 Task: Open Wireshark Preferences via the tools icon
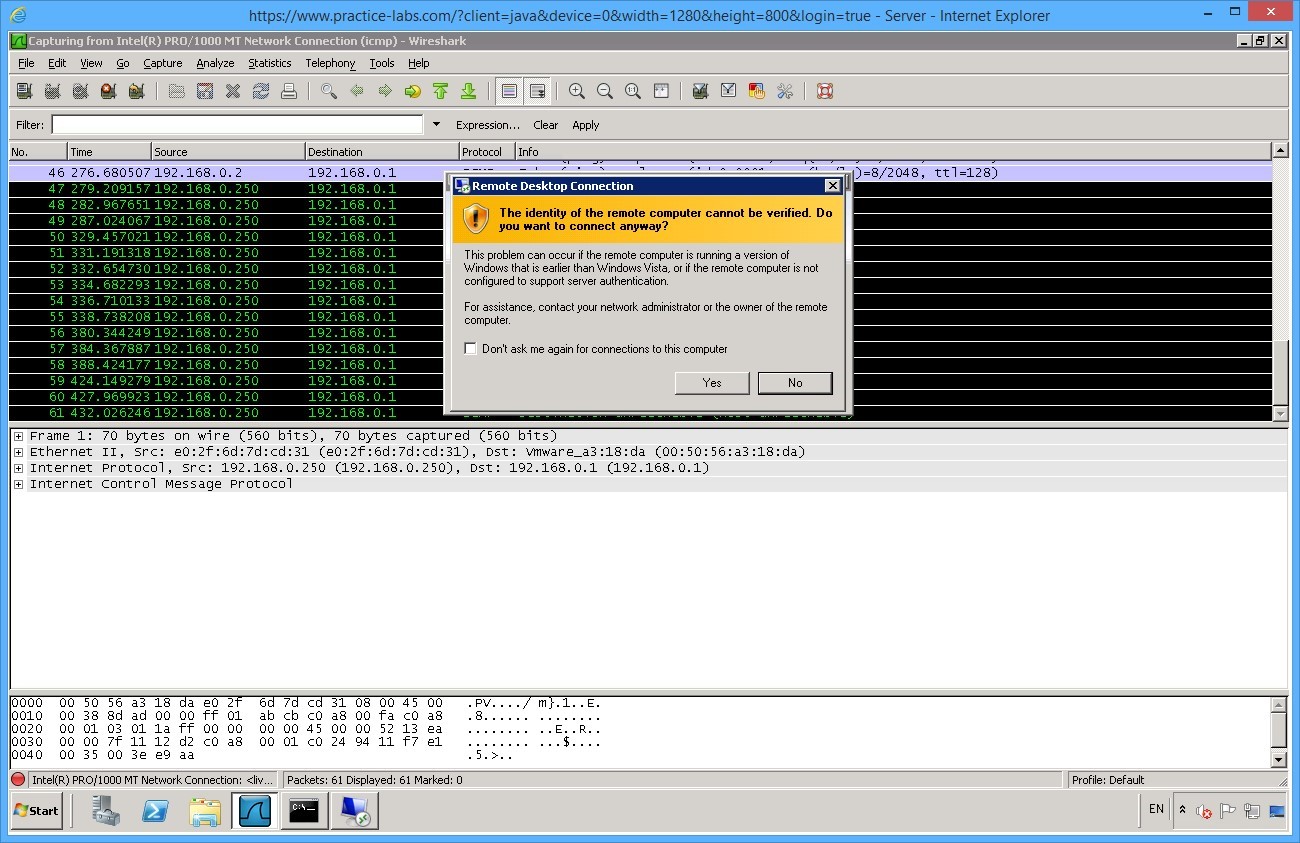point(785,91)
